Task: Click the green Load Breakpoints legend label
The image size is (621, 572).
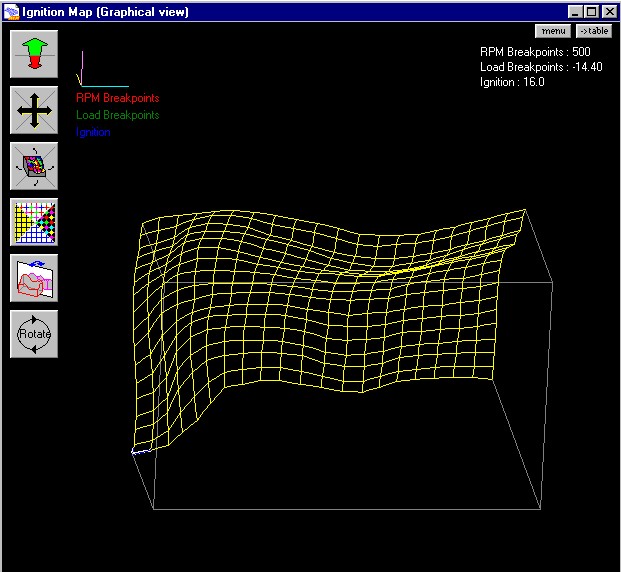Action: (x=117, y=115)
